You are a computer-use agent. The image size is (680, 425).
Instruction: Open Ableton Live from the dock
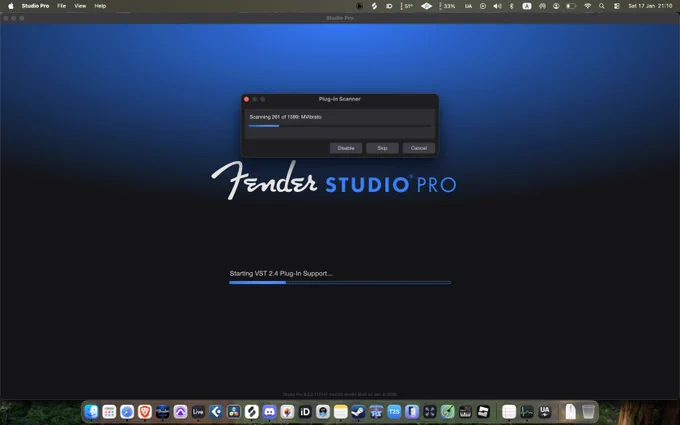[x=198, y=411]
